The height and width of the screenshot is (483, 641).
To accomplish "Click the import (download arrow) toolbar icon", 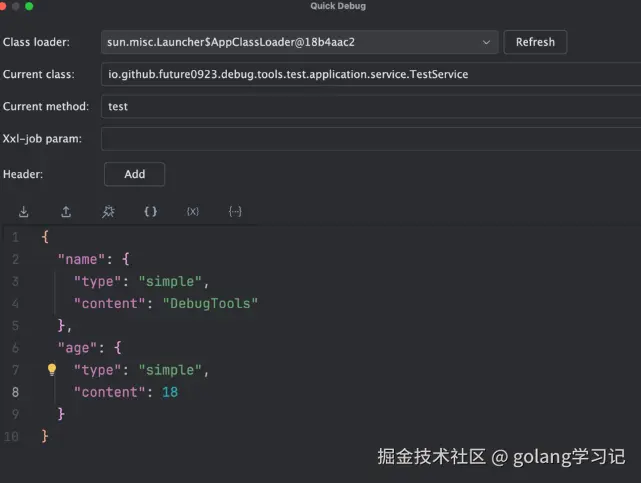I will click(x=24, y=212).
